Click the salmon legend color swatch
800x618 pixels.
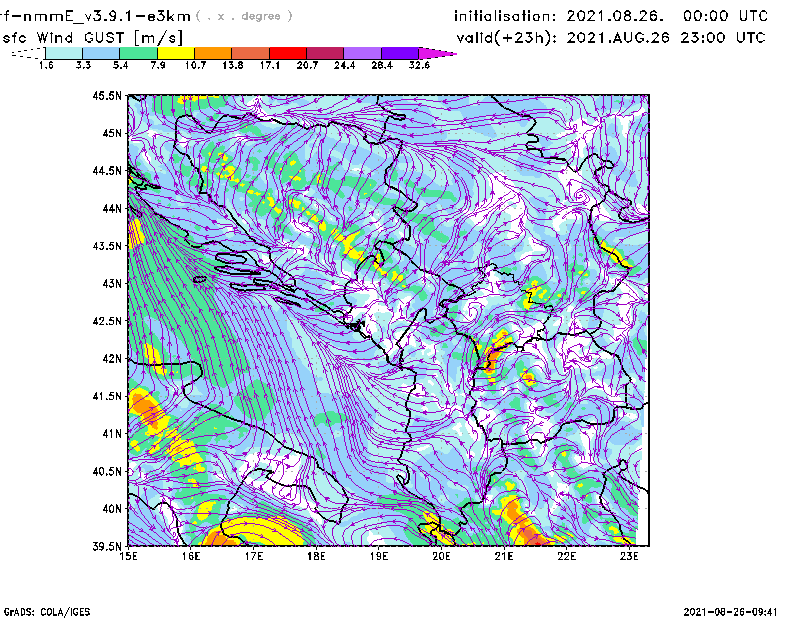pos(251,53)
